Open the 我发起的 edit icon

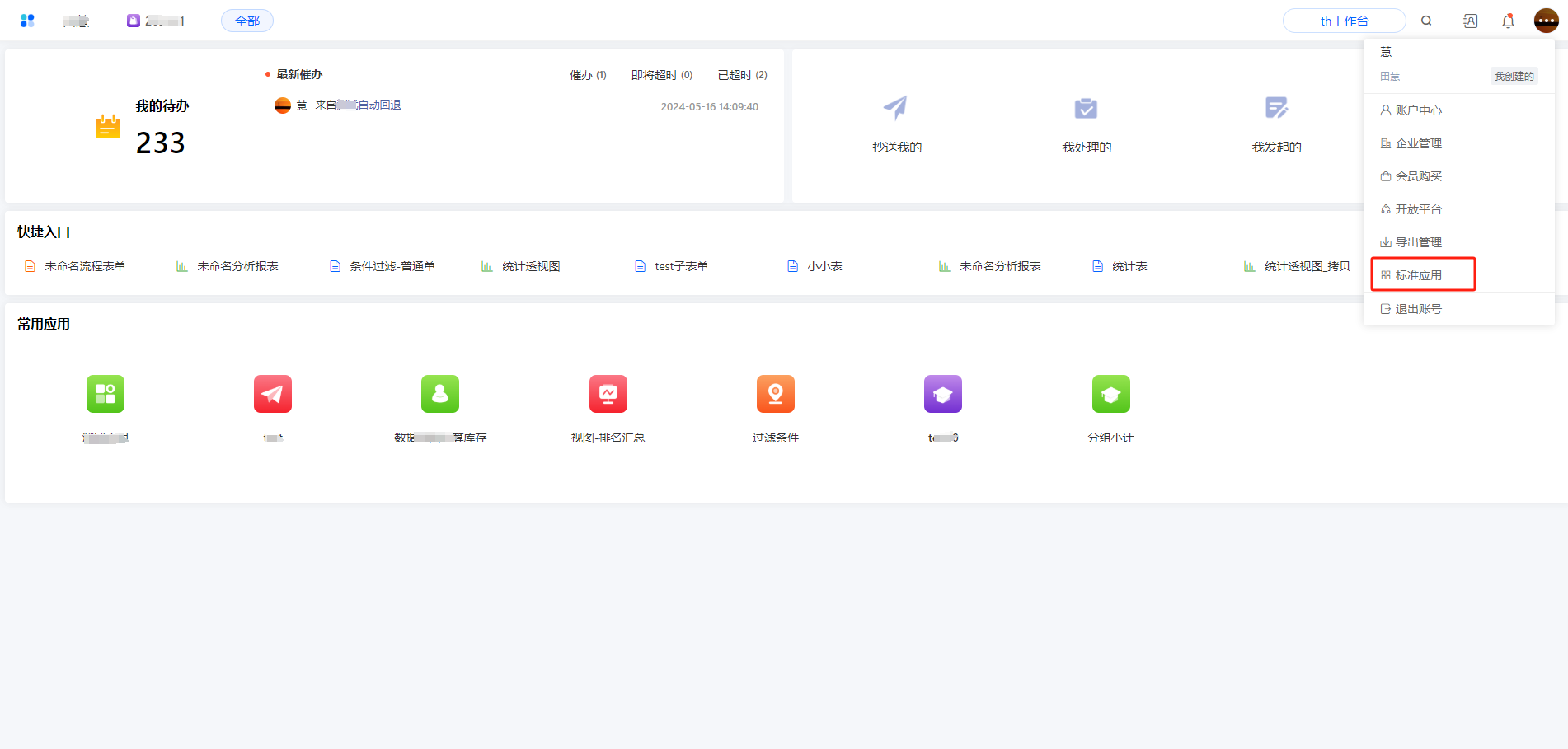1276,108
